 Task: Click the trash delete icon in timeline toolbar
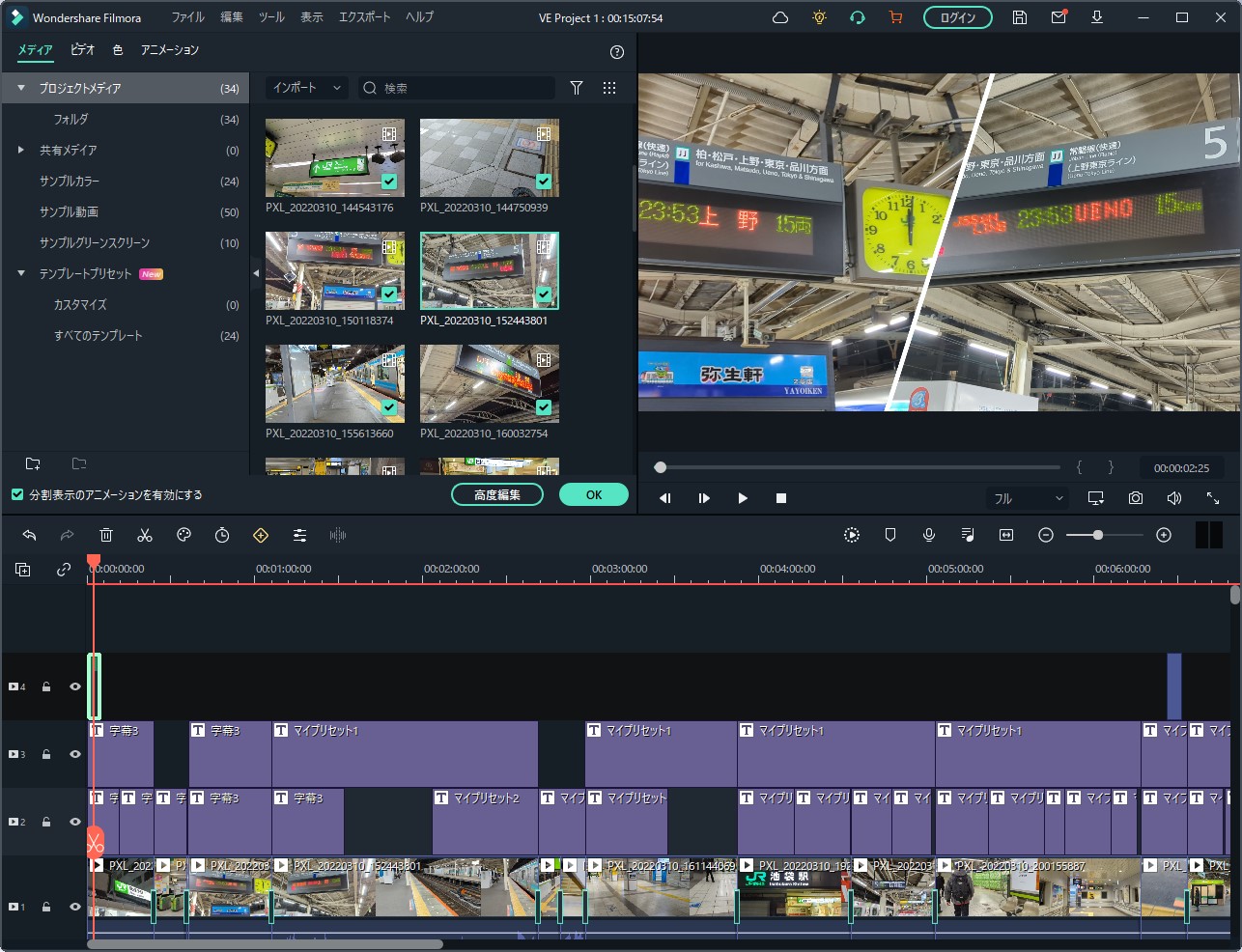click(x=106, y=535)
